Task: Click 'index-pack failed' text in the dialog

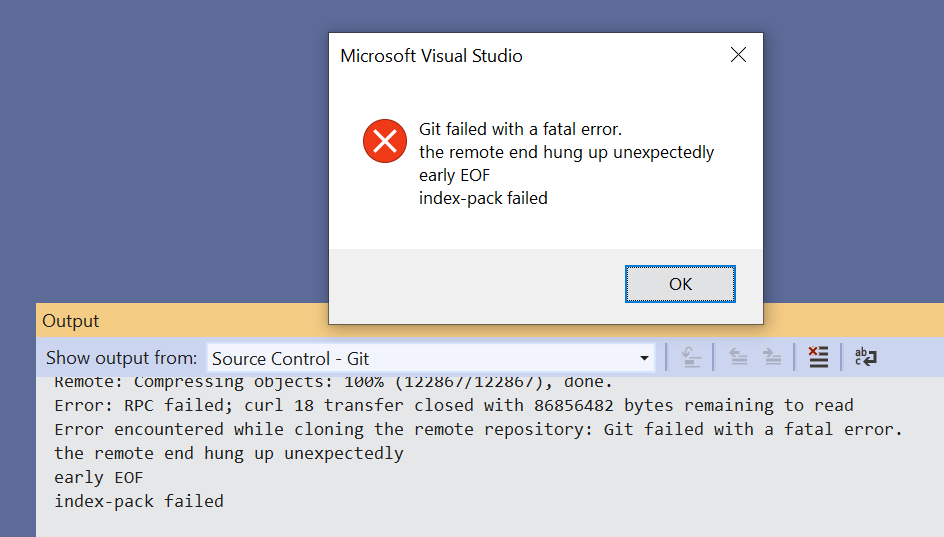Action: click(483, 198)
